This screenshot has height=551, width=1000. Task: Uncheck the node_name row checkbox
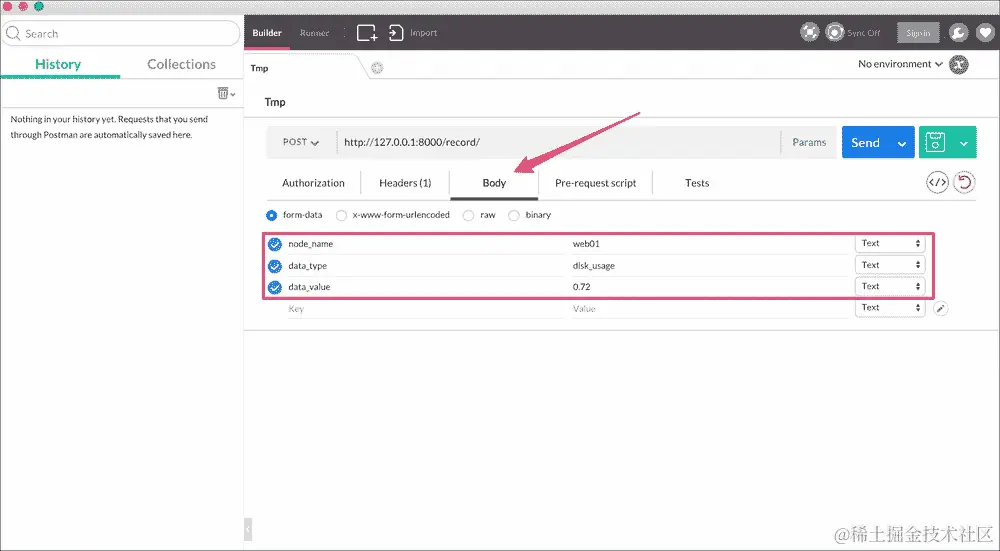(x=275, y=244)
